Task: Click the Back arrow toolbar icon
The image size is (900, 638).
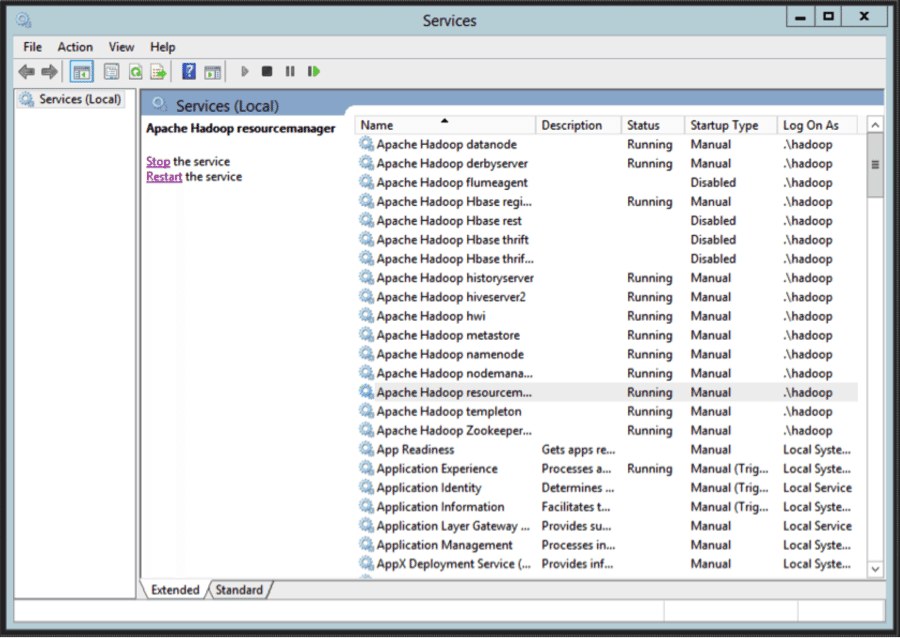Action: (x=26, y=72)
